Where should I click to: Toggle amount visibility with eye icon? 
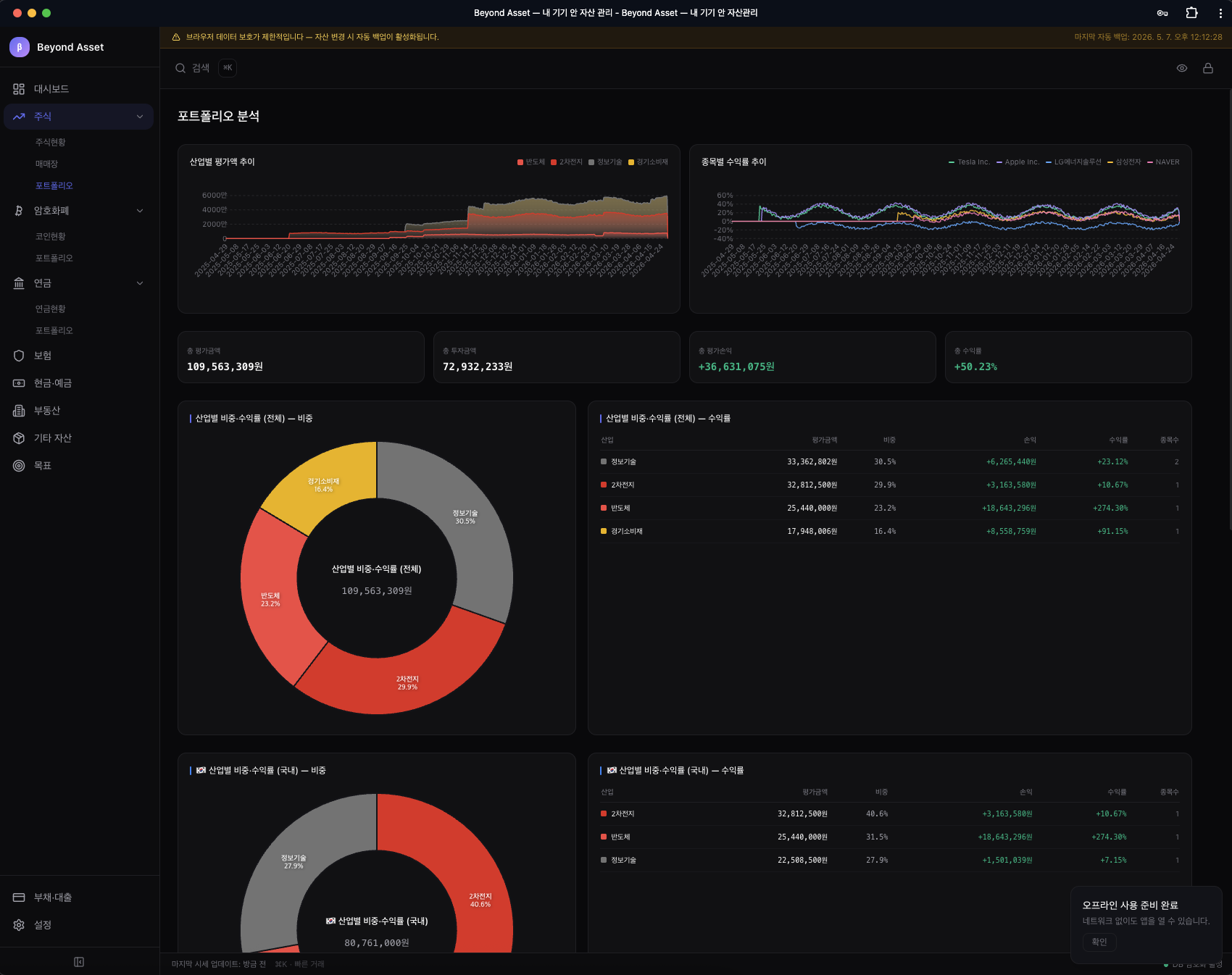pos(1182,68)
